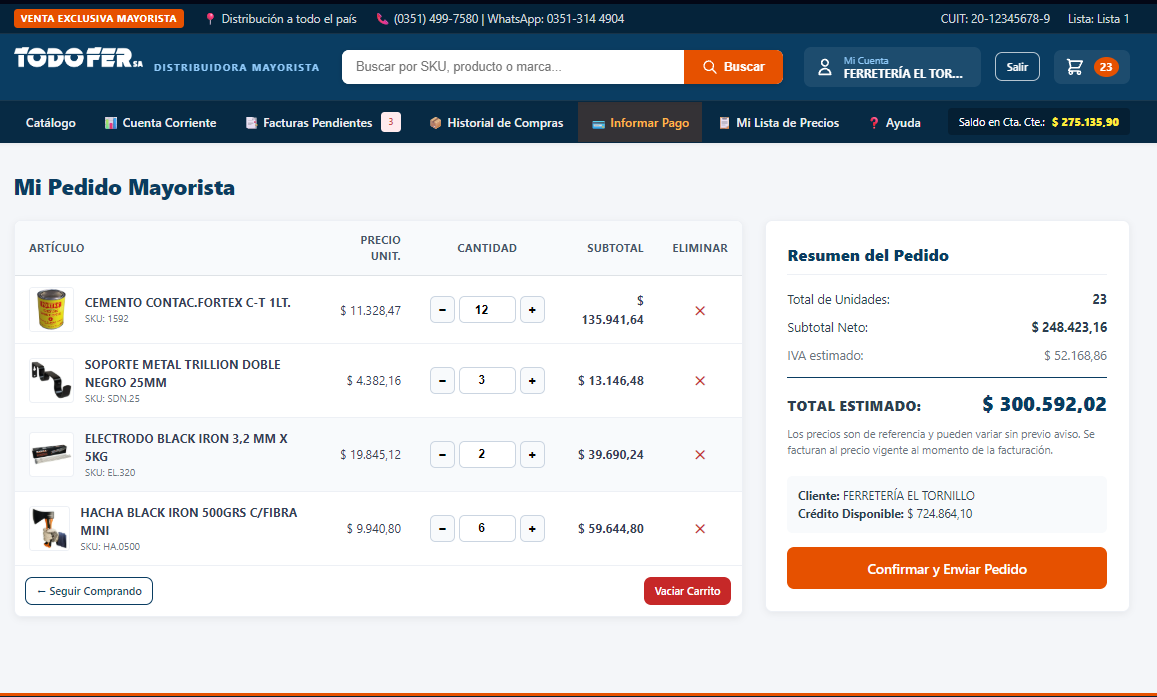View the electrode box product image
1157x697 pixels.
(52, 454)
